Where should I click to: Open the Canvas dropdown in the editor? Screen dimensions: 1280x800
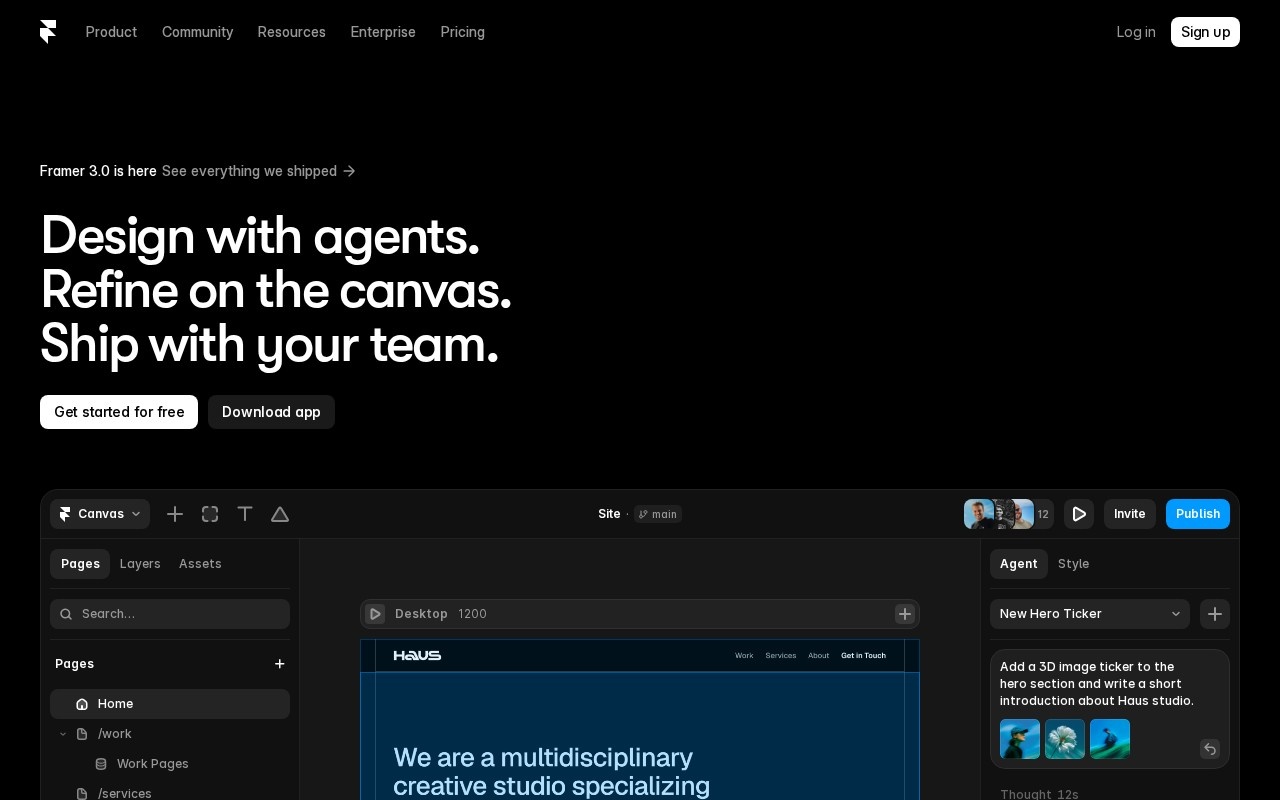(100, 514)
